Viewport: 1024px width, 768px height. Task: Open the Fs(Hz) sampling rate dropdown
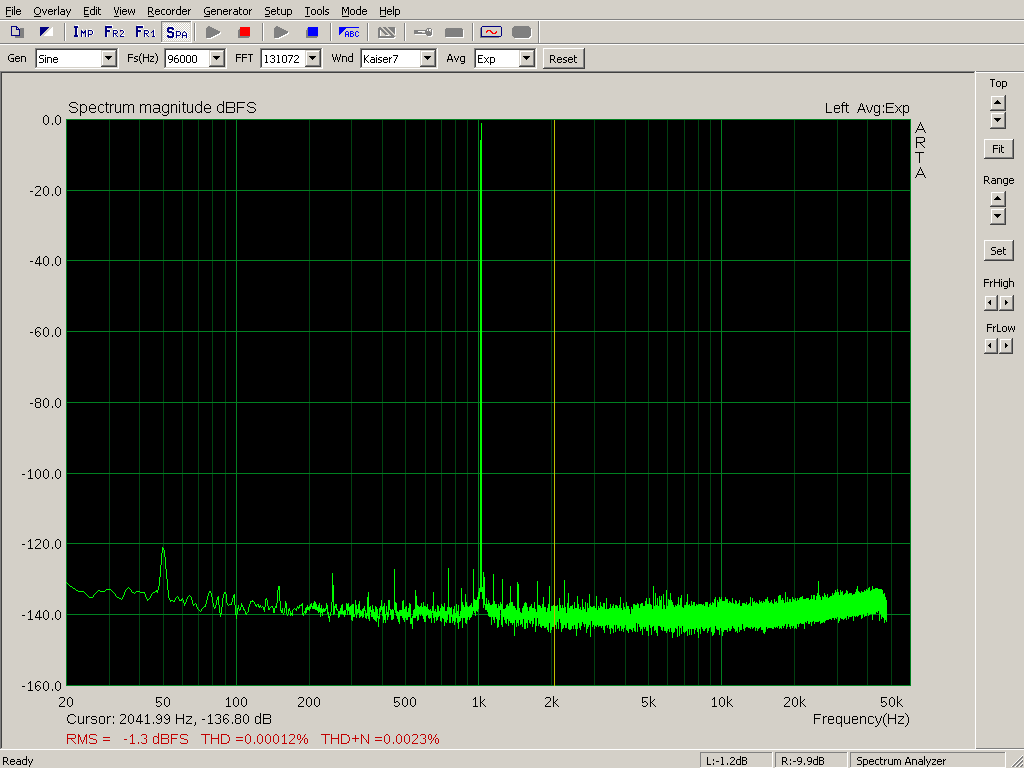click(217, 59)
